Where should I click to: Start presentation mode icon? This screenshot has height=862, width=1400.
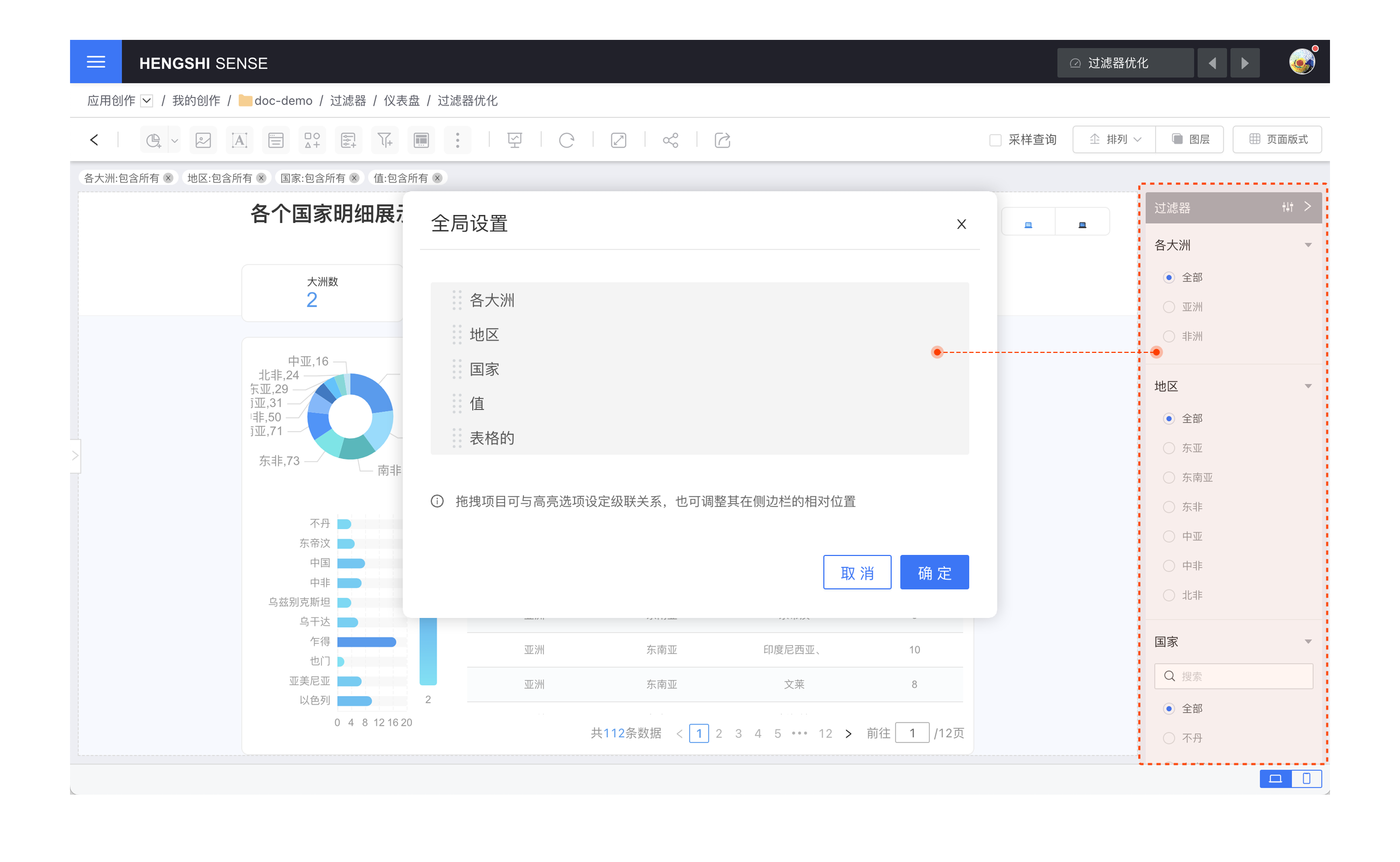pos(515,140)
